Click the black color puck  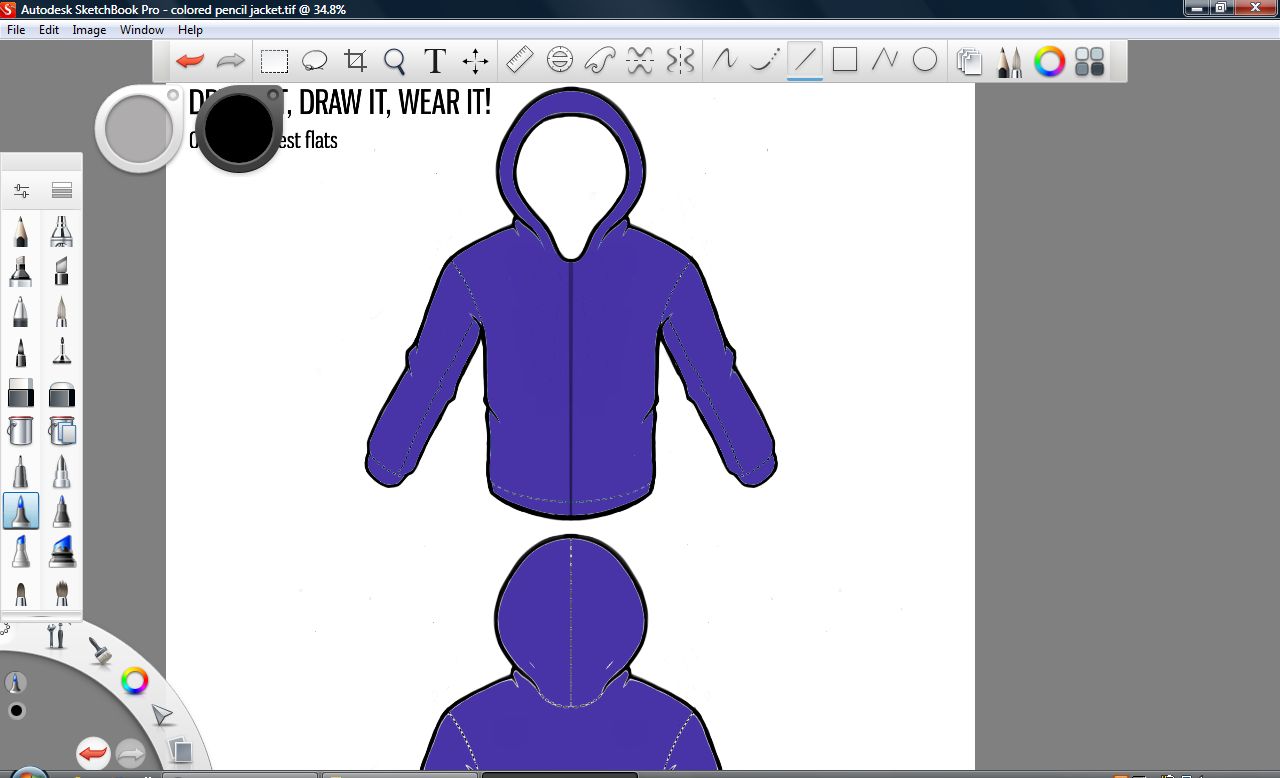coord(240,128)
